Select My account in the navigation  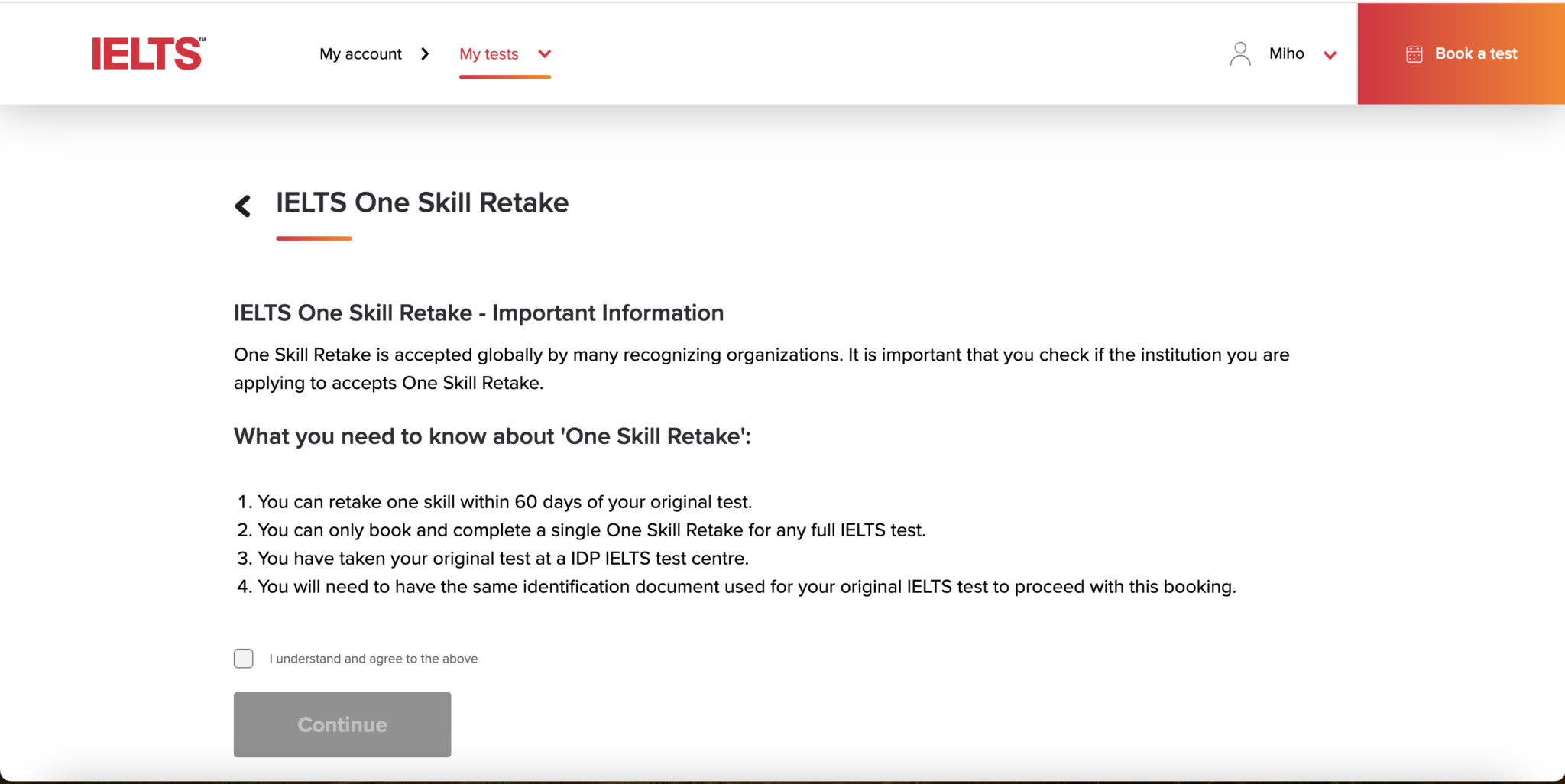point(361,53)
